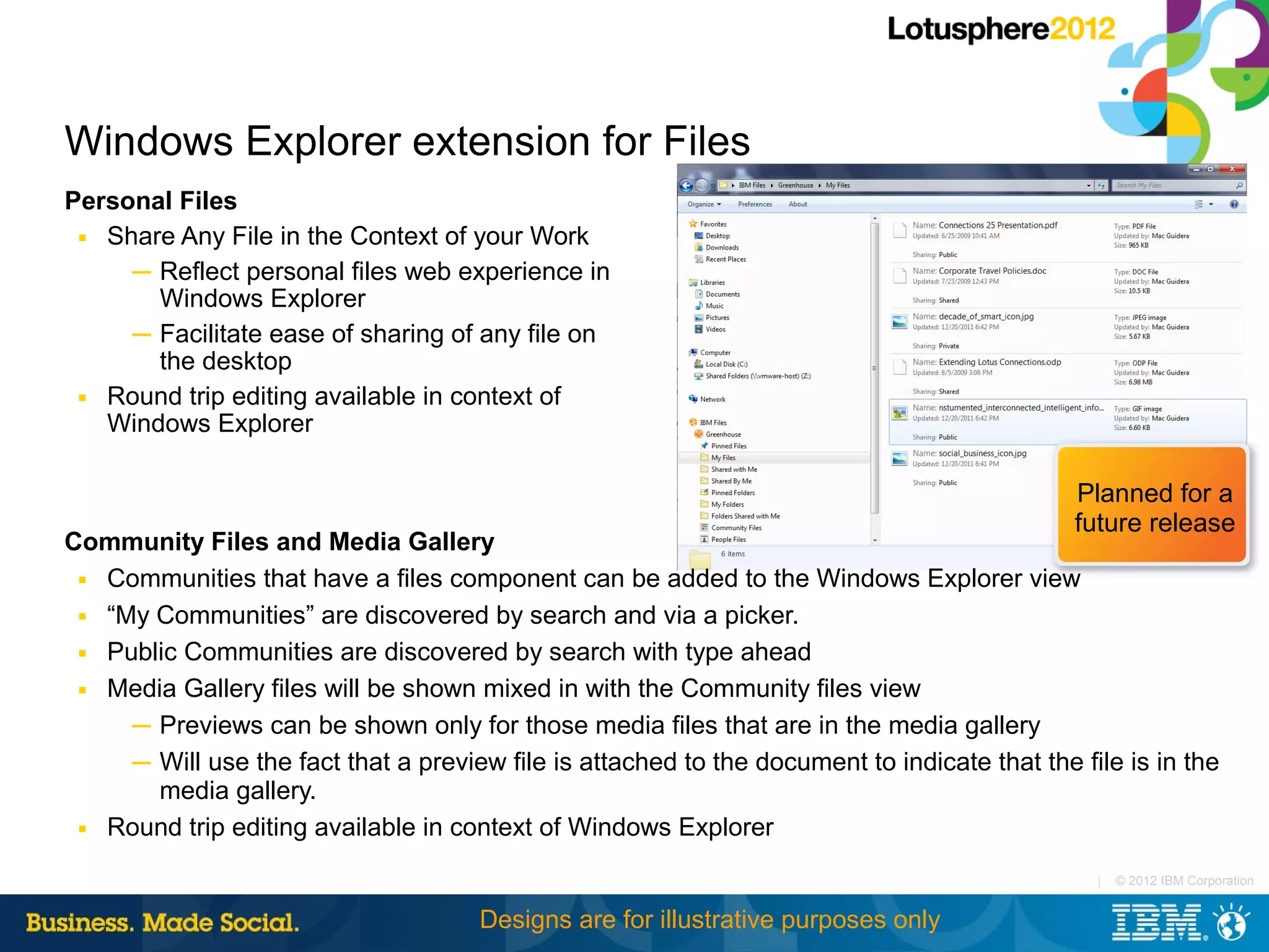
Task: Click the IBM Files breadcrumb segment
Action: [x=752, y=185]
